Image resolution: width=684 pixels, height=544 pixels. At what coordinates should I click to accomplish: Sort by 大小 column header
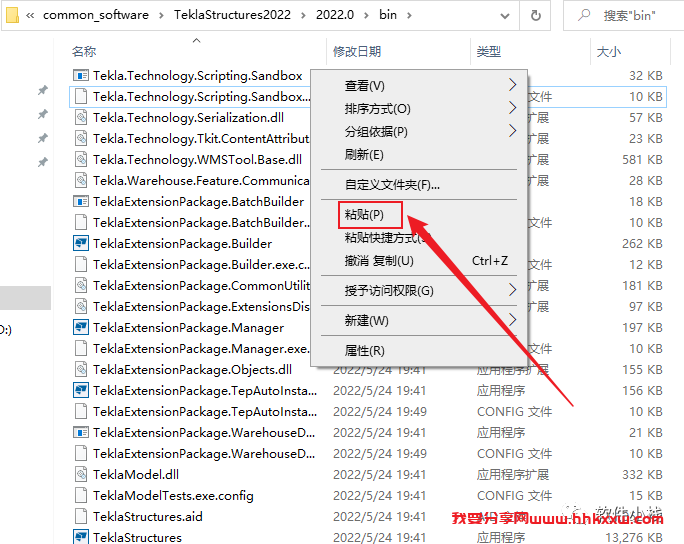[x=609, y=51]
